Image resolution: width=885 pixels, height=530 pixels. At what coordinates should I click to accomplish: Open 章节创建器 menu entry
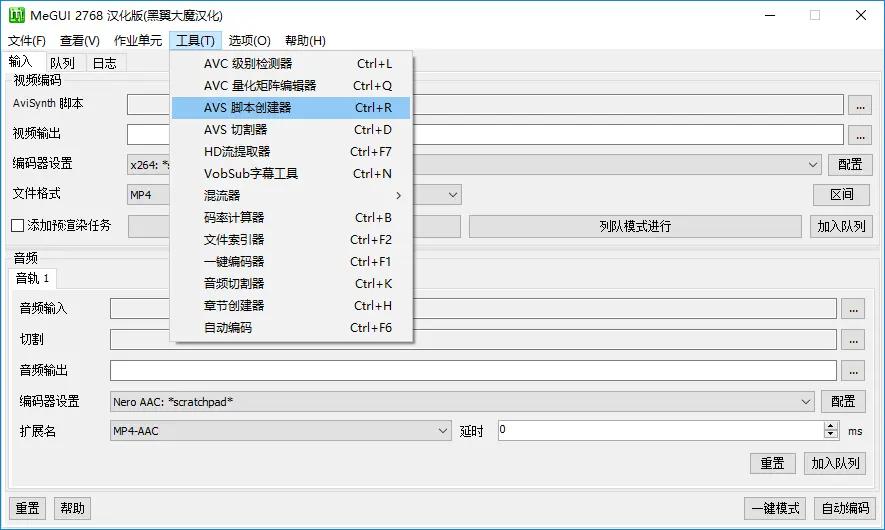pyautogui.click(x=291, y=306)
